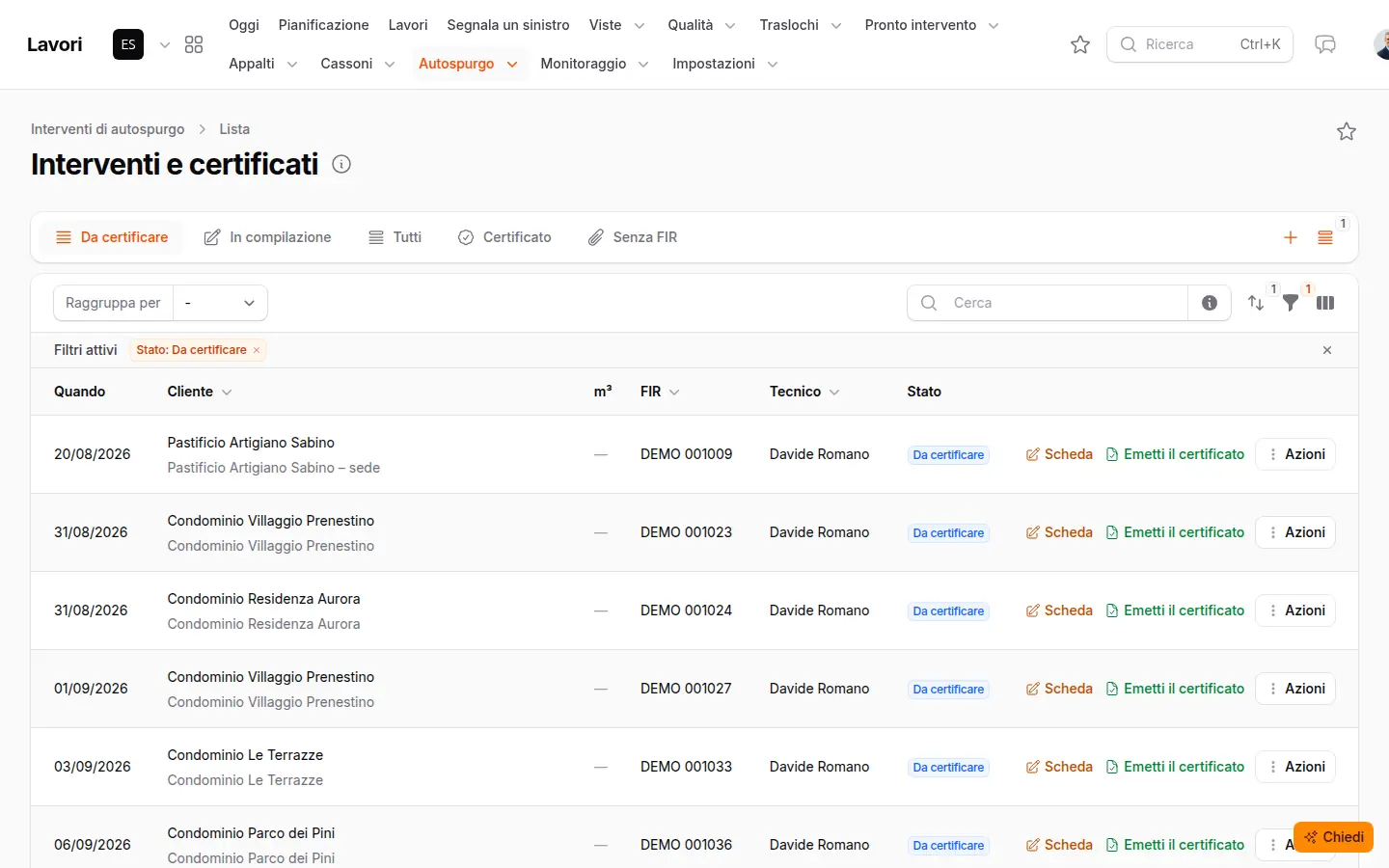Open the Raggruppa per dropdown

coord(220,303)
